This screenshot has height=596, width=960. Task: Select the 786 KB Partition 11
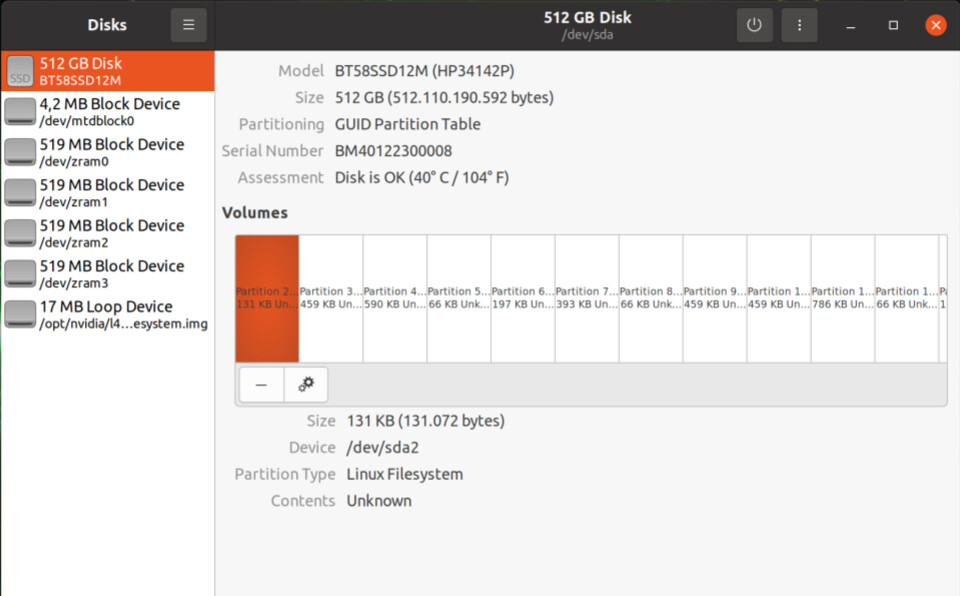(x=843, y=295)
